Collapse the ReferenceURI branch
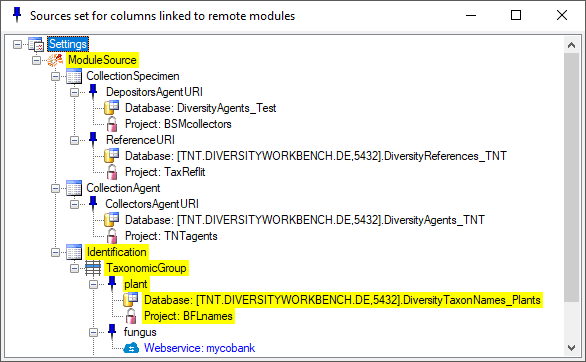The image size is (586, 362). pyautogui.click(x=74, y=140)
